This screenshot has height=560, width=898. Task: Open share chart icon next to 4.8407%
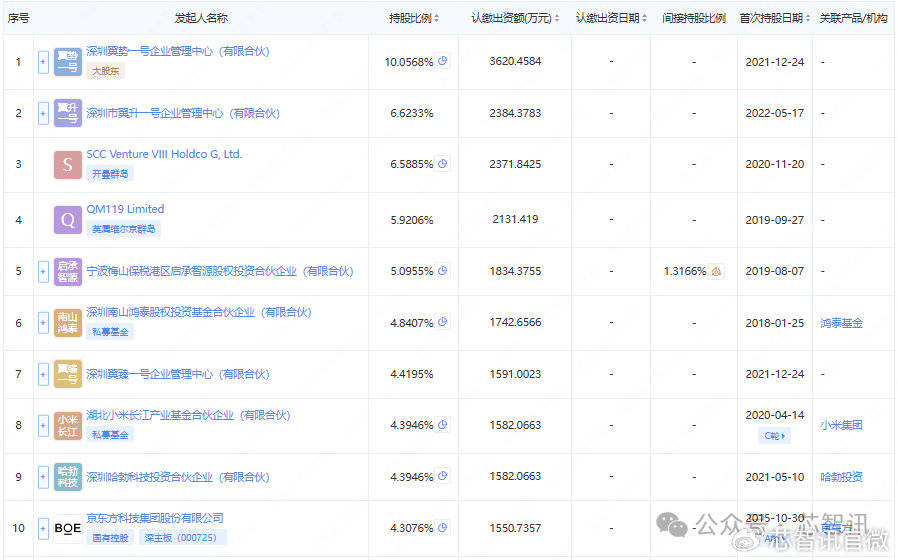[443, 322]
